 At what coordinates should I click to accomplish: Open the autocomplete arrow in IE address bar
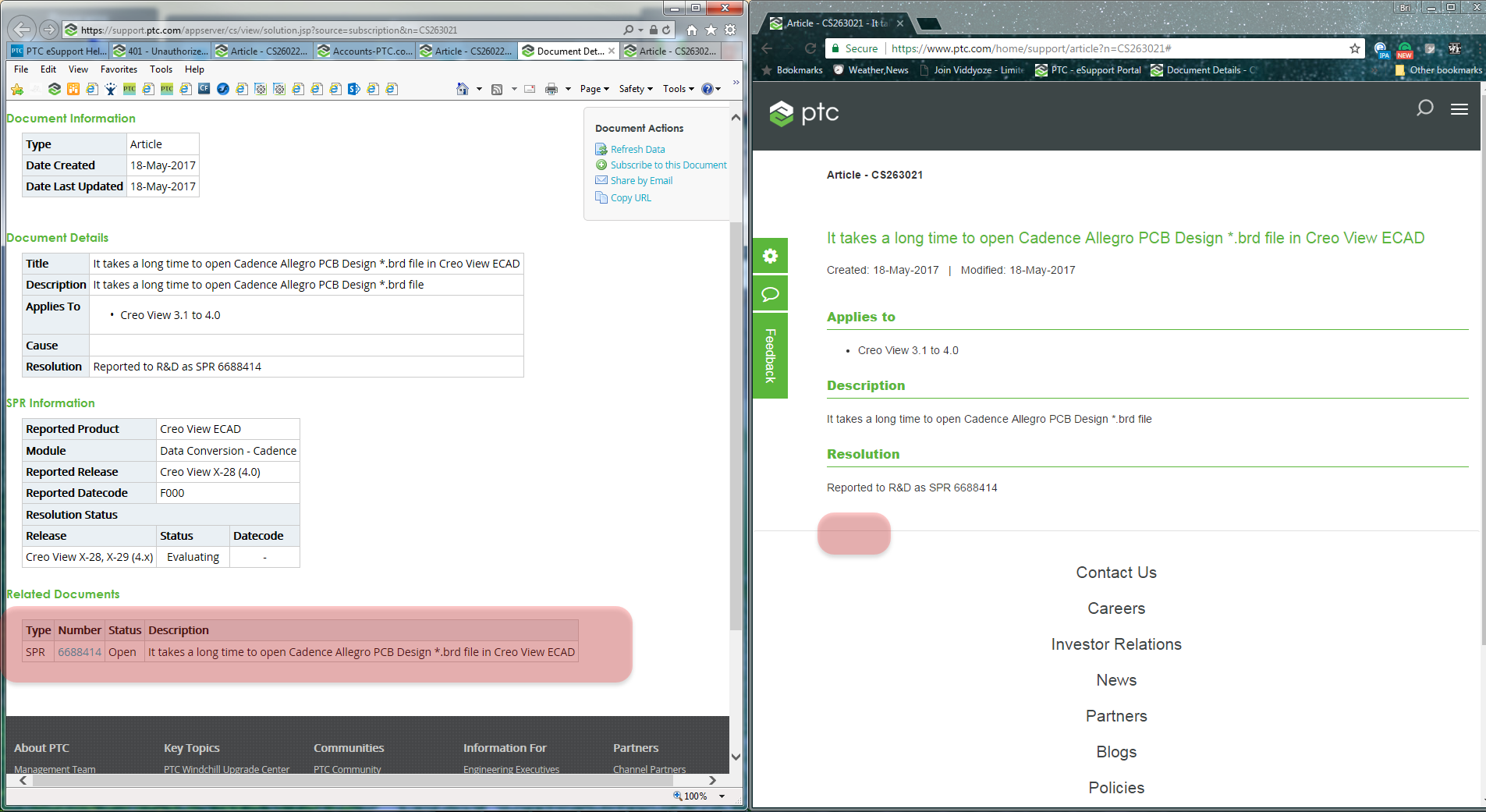point(641,30)
